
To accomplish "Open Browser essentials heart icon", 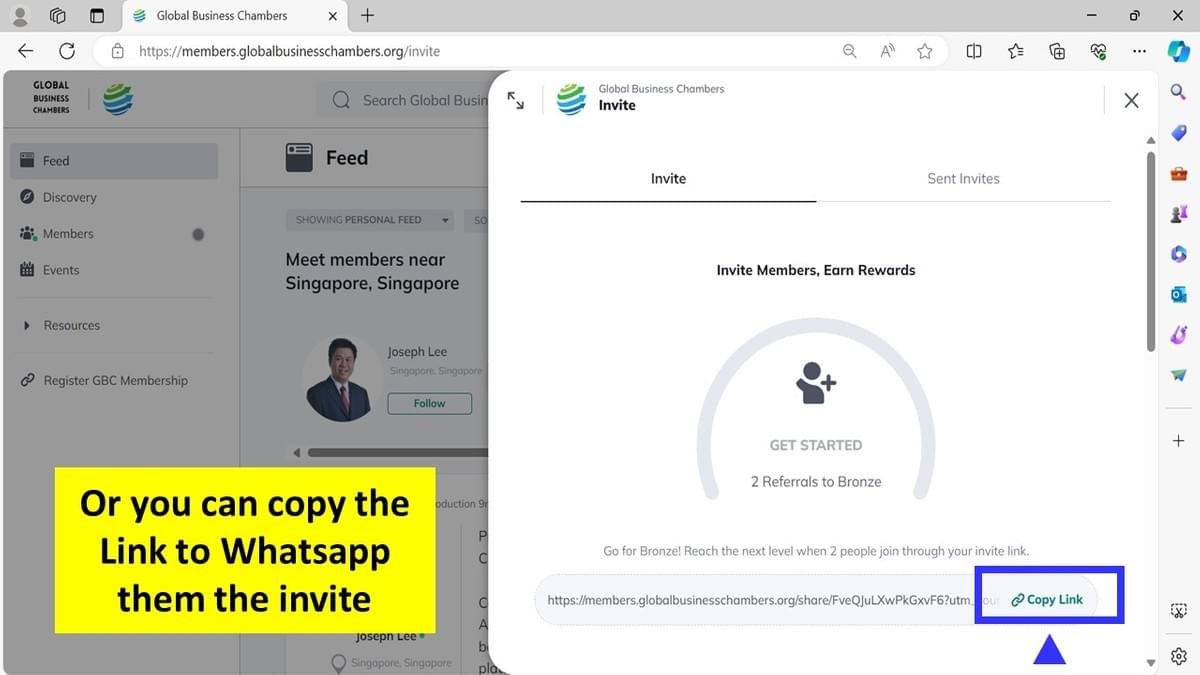I will coord(1098,51).
